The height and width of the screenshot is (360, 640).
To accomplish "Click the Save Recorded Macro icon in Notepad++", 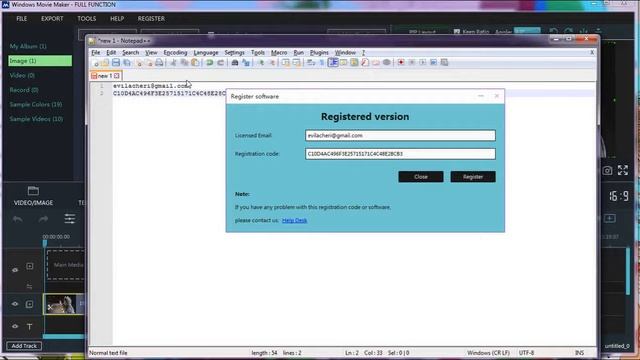I will [x=444, y=62].
